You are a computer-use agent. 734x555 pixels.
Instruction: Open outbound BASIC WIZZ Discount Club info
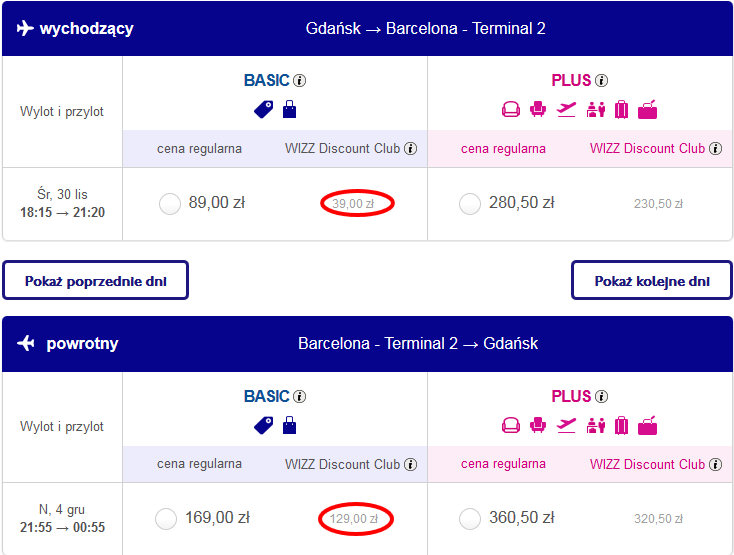click(411, 148)
